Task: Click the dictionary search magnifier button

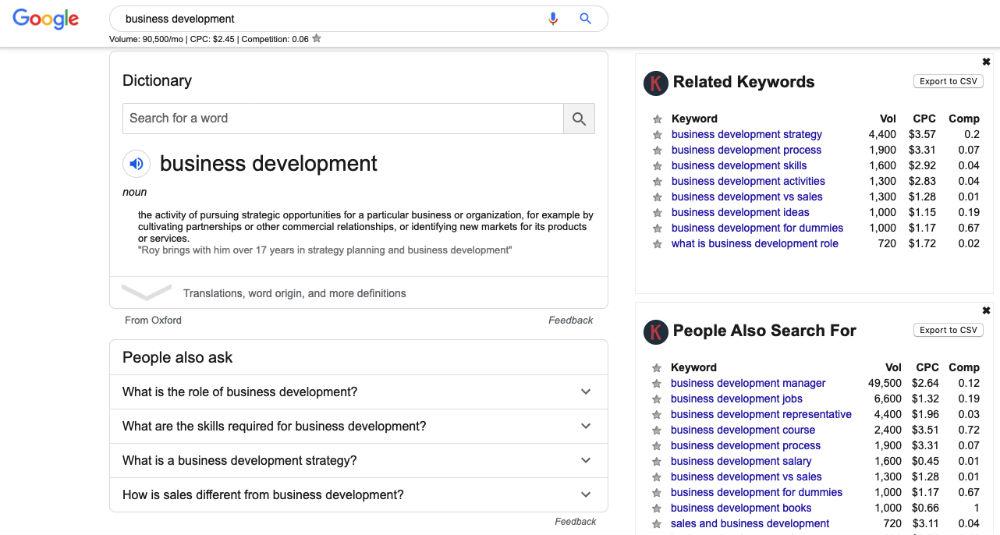Action: [579, 118]
